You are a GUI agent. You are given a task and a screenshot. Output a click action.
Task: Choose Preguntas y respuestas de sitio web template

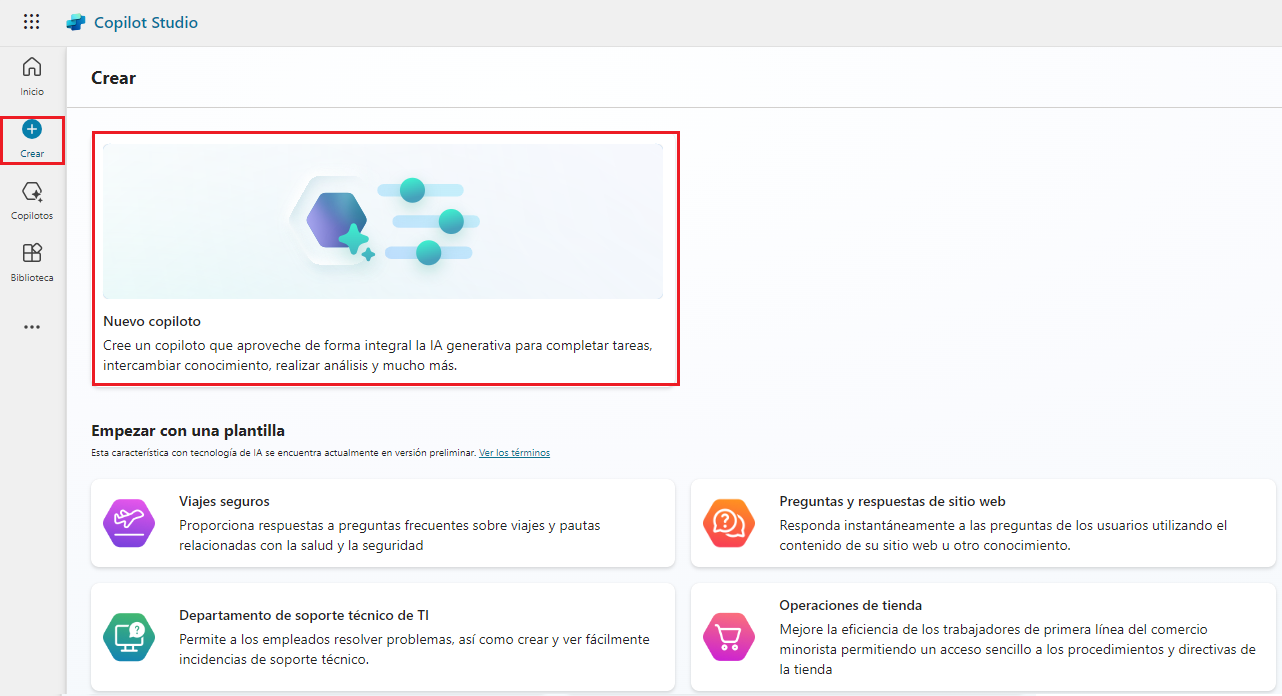[983, 523]
